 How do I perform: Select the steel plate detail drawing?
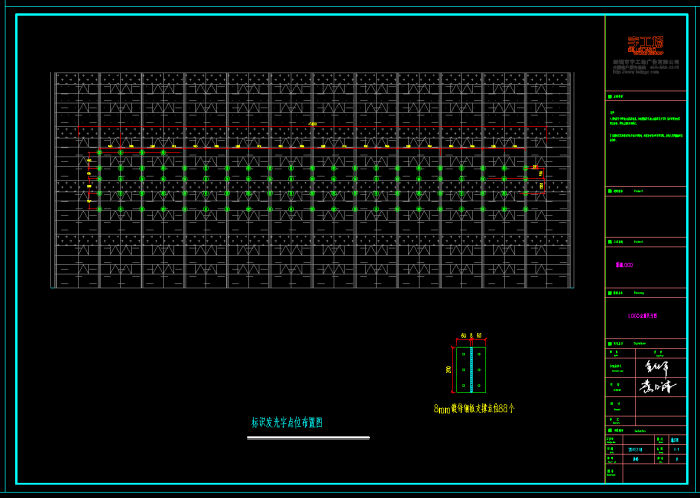pyautogui.click(x=471, y=369)
